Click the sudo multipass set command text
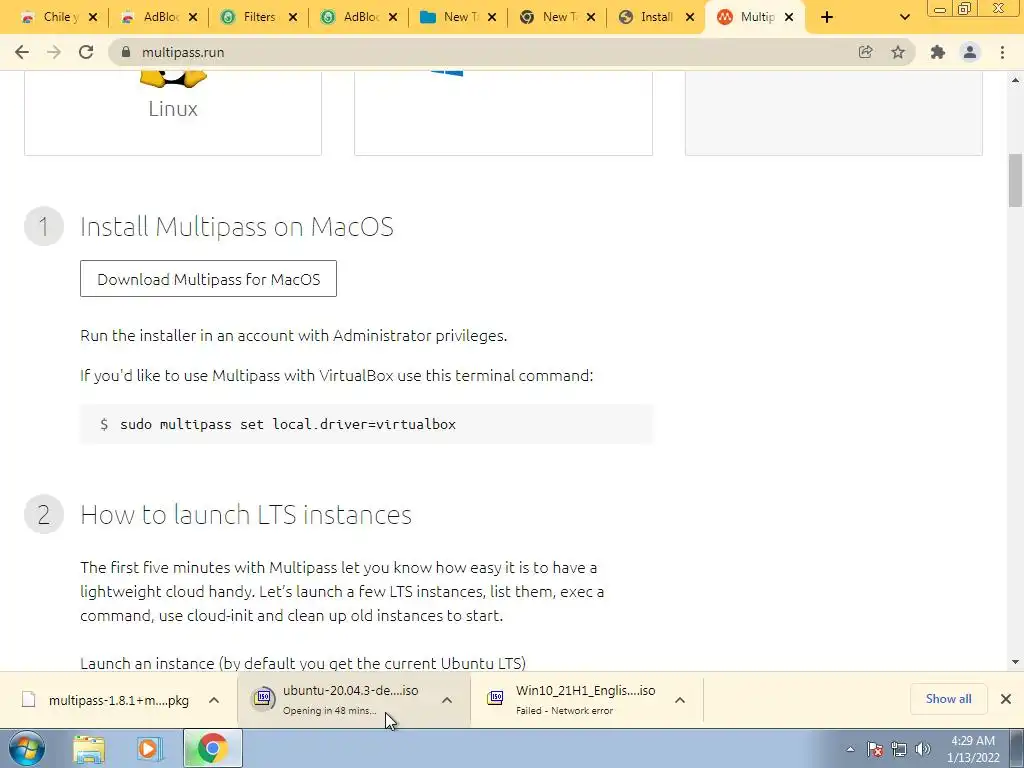Screen dimensions: 1024x768 pyautogui.click(x=288, y=424)
